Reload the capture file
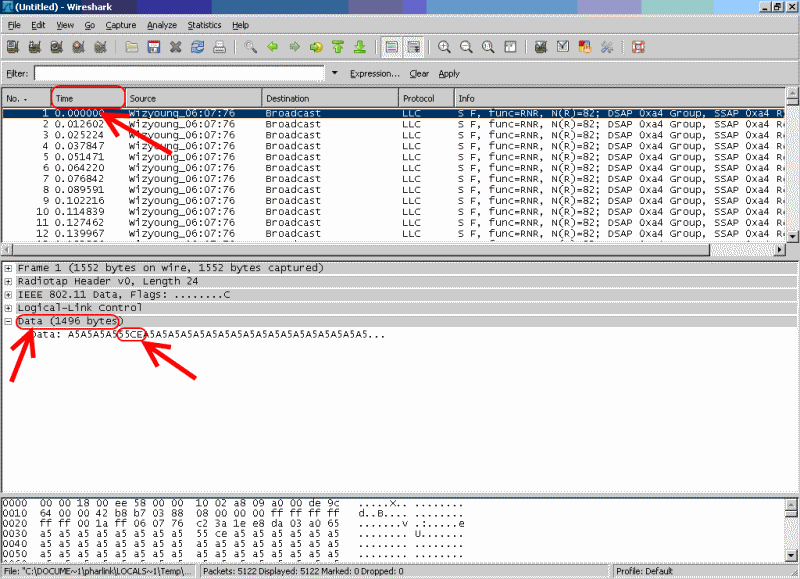The height and width of the screenshot is (579, 800). pos(197,47)
